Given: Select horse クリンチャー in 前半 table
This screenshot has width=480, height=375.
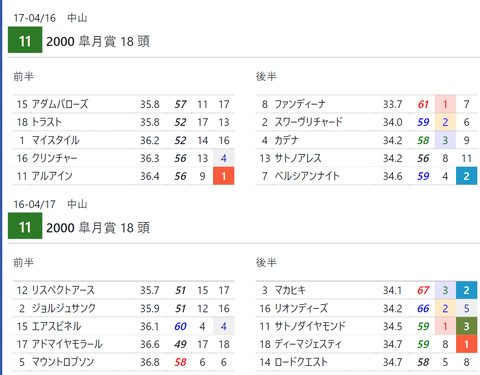Looking at the screenshot, I should 54,158.
